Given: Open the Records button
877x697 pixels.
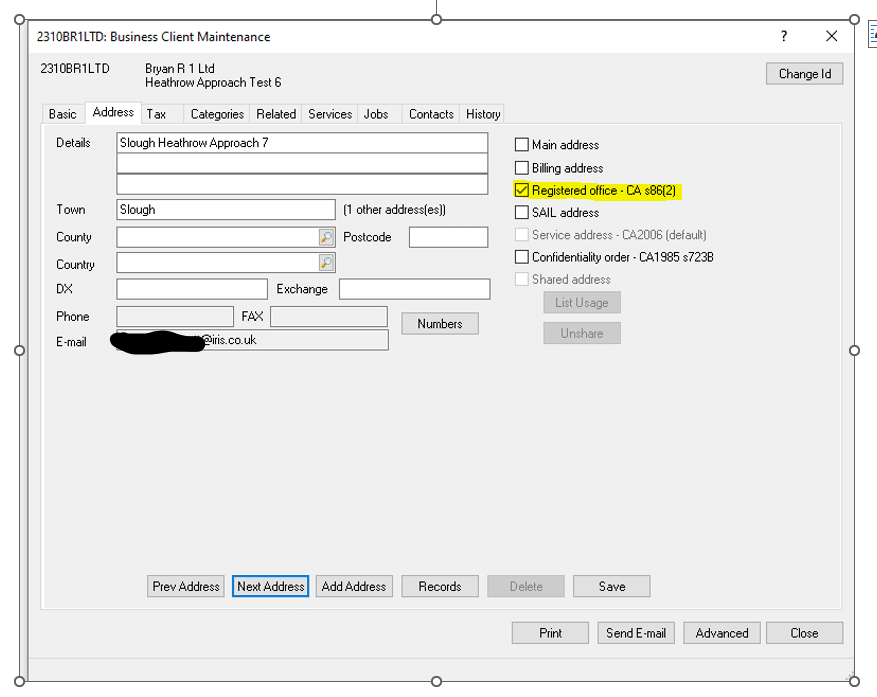Looking at the screenshot, I should tap(440, 586).
